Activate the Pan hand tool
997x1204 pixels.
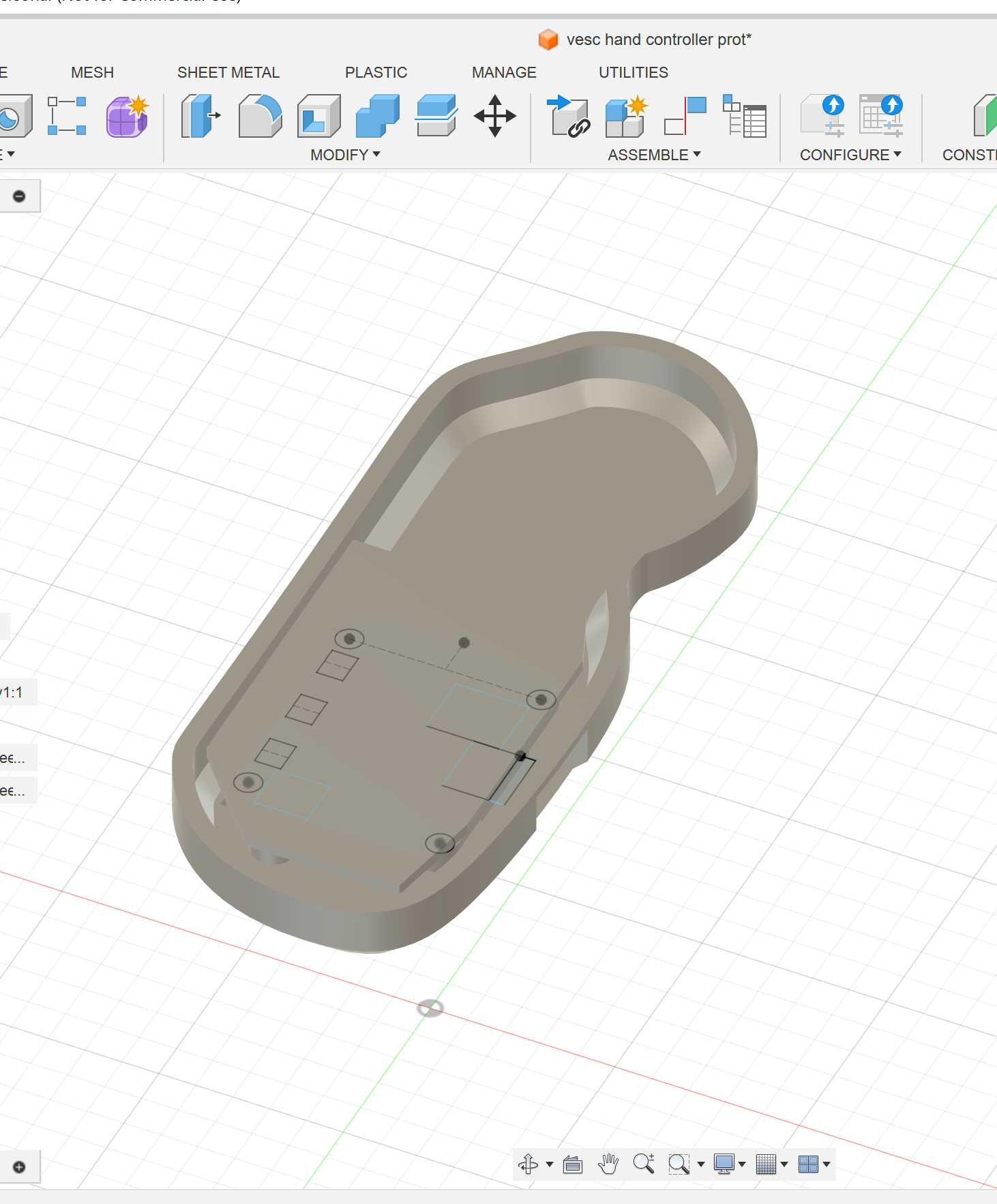pyautogui.click(x=608, y=1164)
